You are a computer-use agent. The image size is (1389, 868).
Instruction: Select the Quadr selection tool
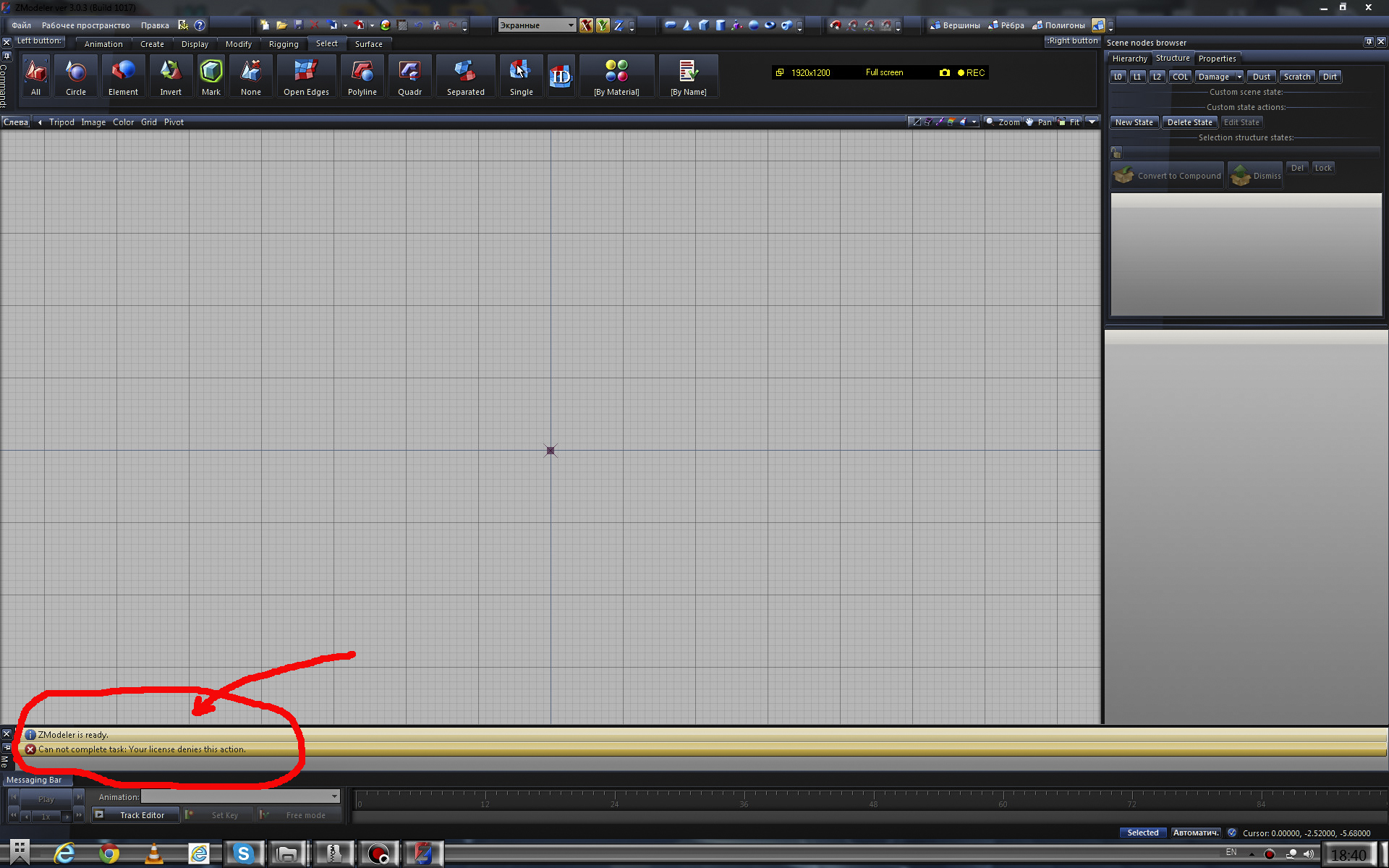click(x=409, y=77)
